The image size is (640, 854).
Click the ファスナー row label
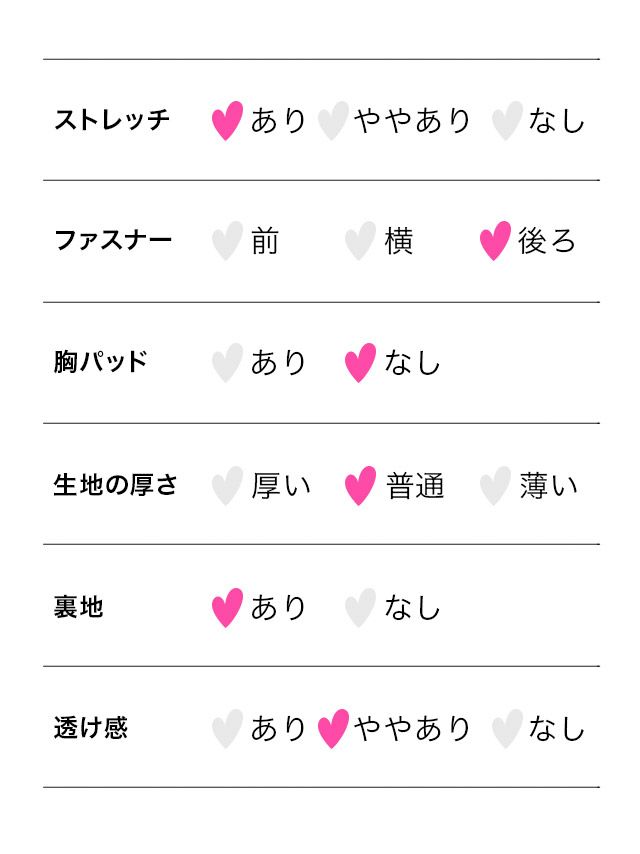coord(113,241)
